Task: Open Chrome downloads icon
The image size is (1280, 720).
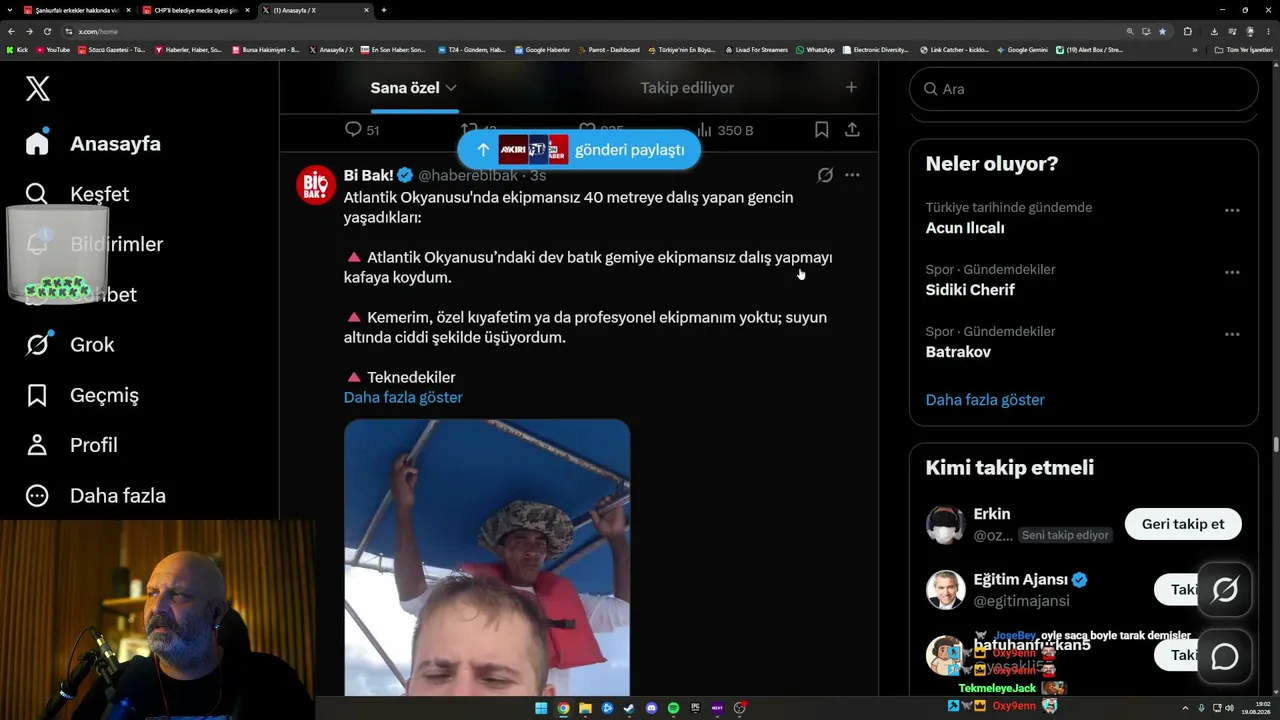Action: click(x=1214, y=31)
